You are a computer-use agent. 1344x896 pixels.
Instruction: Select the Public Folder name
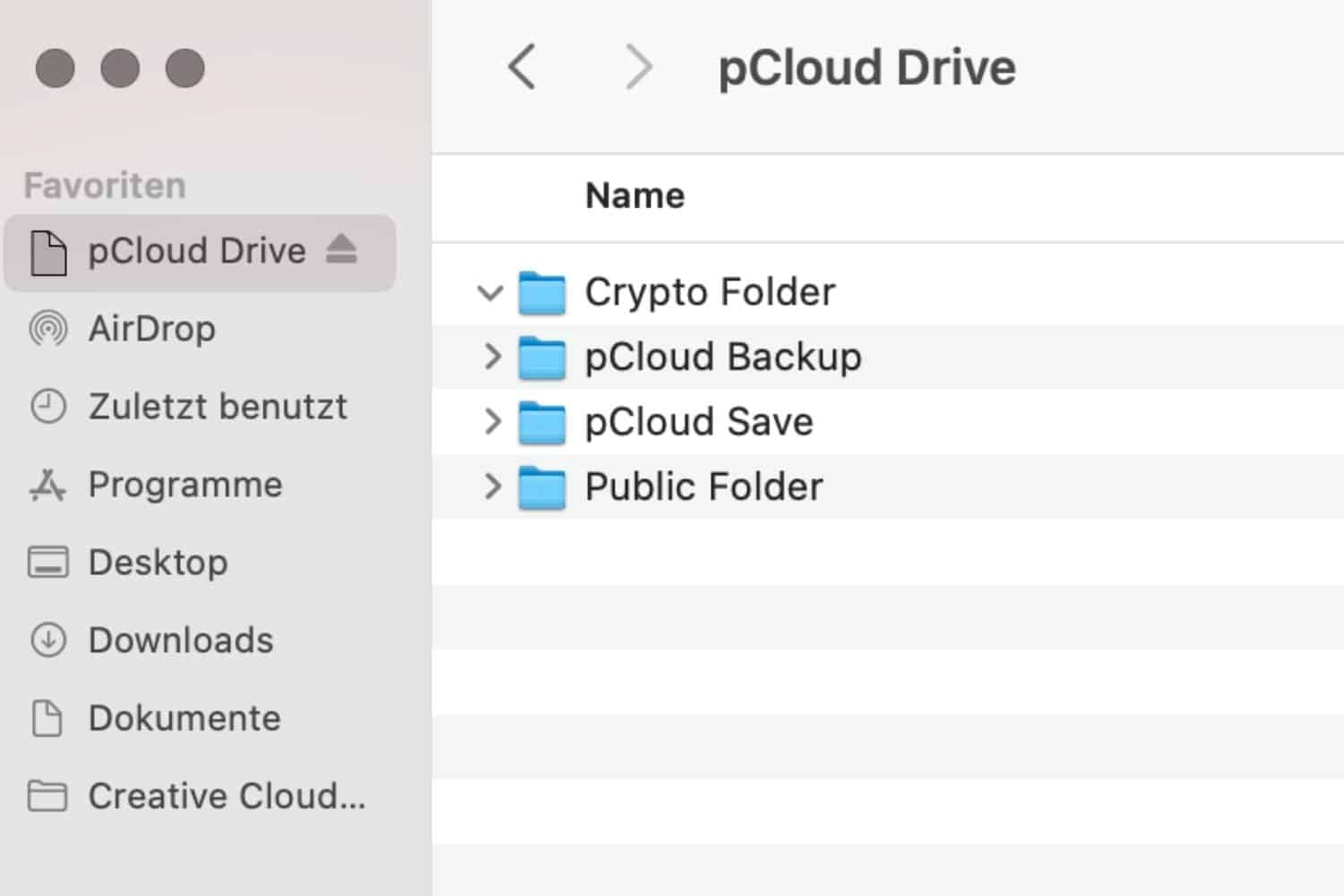coord(703,487)
